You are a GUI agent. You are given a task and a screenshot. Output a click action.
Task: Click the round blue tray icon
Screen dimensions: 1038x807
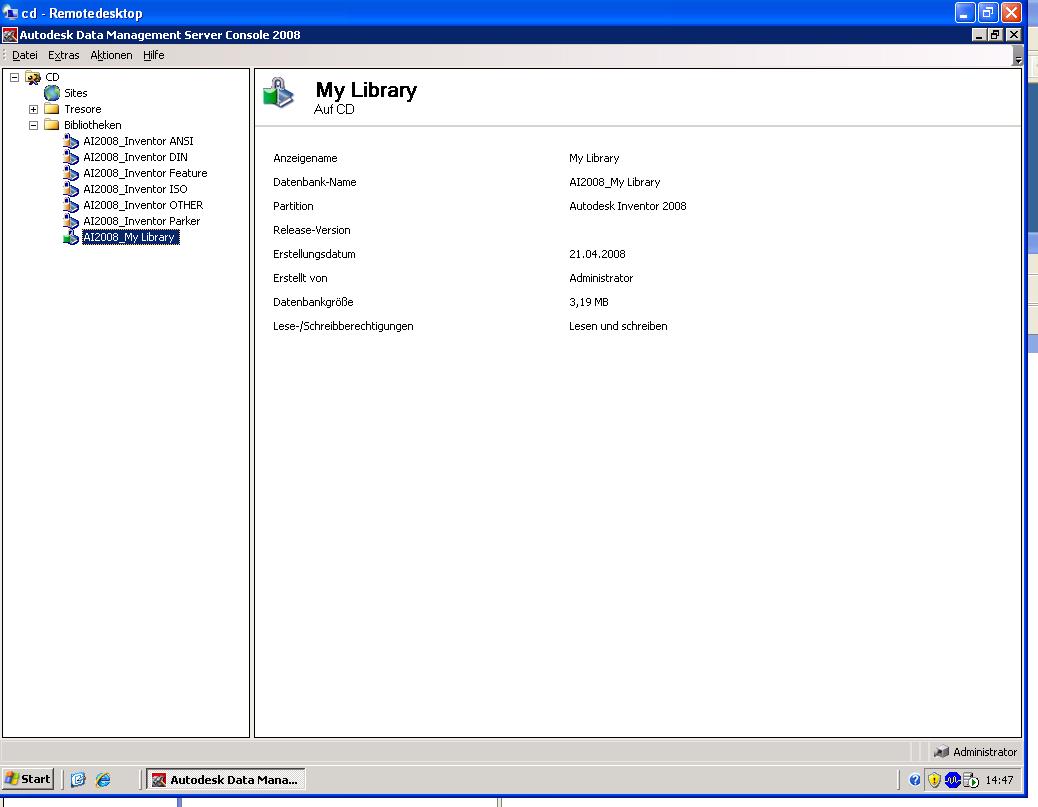(x=953, y=780)
